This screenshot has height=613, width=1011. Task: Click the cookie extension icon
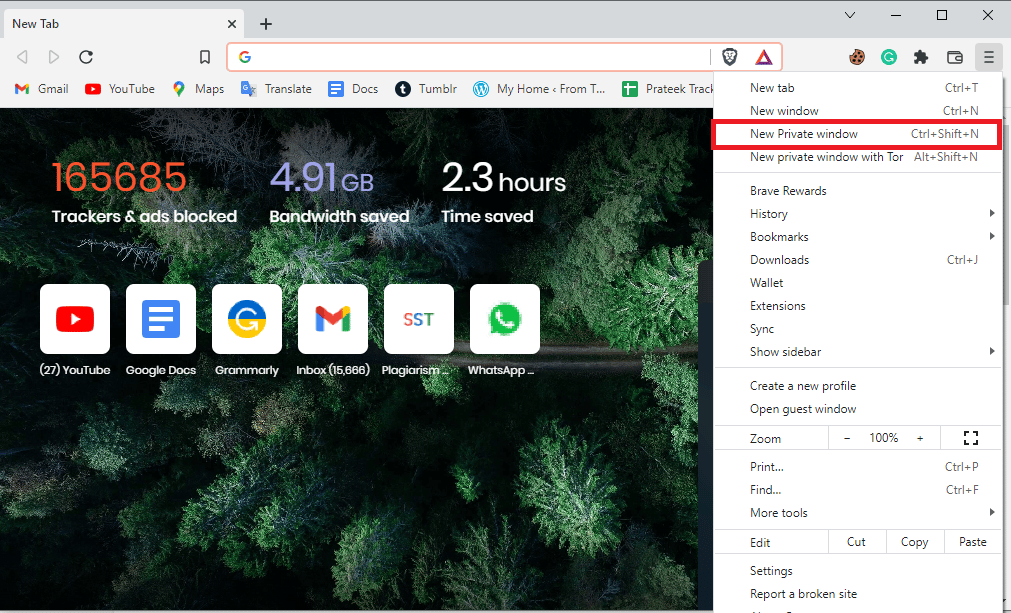857,57
